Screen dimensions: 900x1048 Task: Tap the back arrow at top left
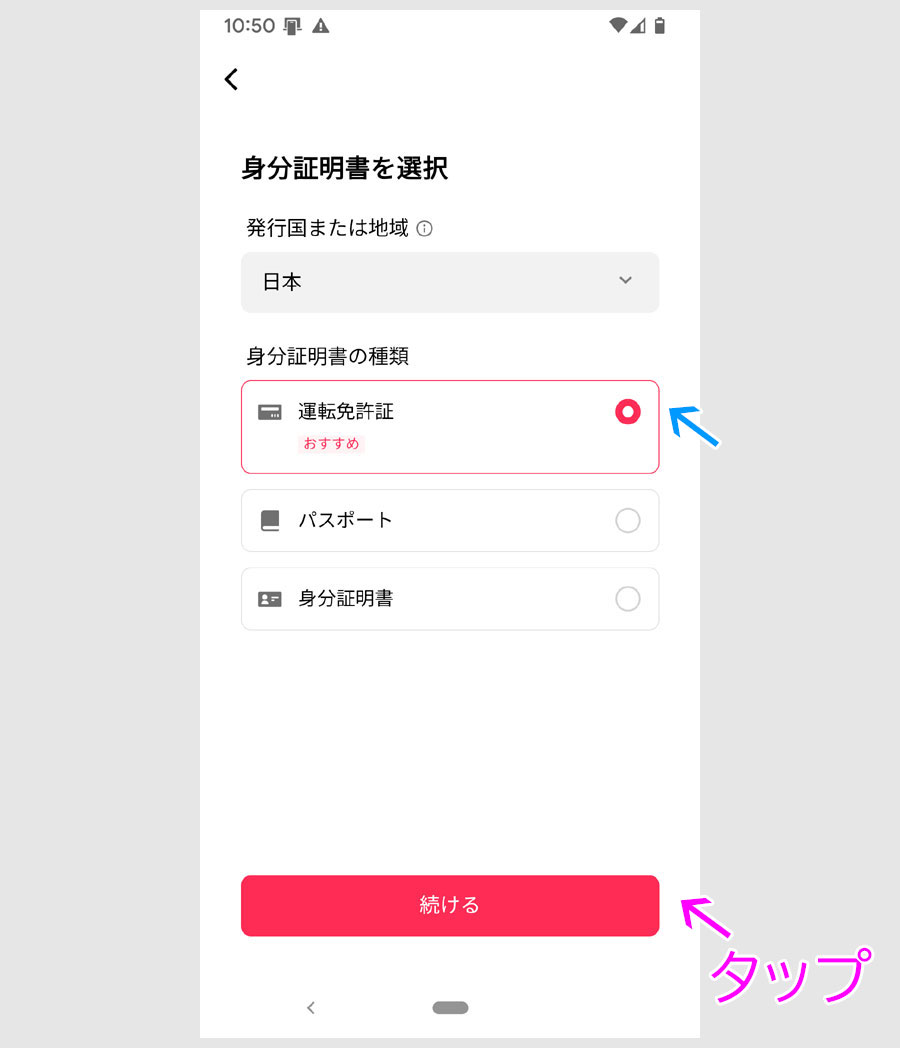[231, 80]
